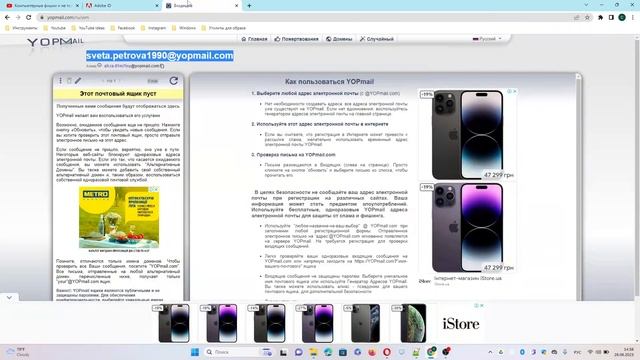Switch to the Adobe browser tab
640x360 pixels.
(x=121, y=6)
